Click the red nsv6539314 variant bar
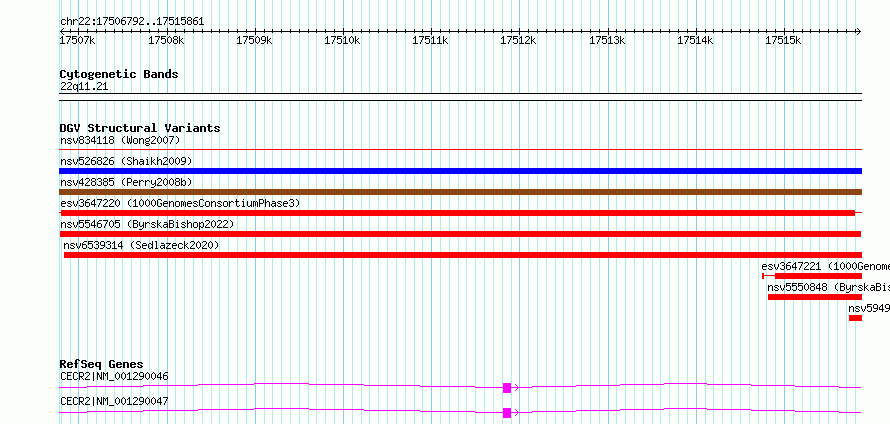 pyautogui.click(x=463, y=255)
